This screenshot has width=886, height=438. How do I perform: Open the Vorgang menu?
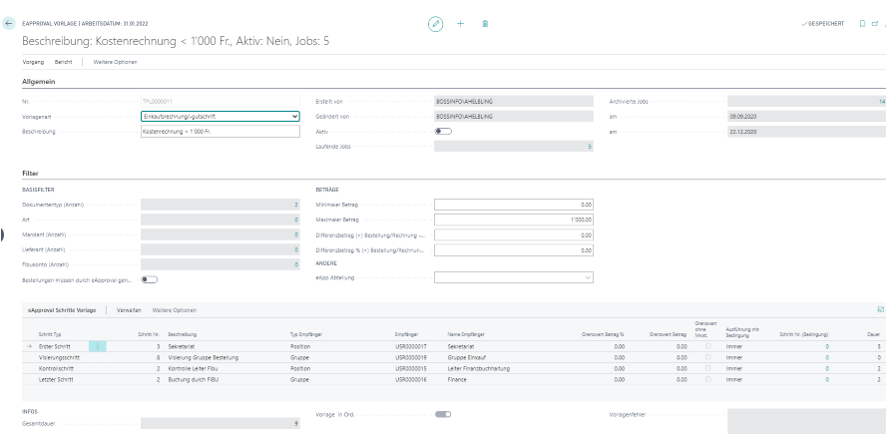point(34,62)
